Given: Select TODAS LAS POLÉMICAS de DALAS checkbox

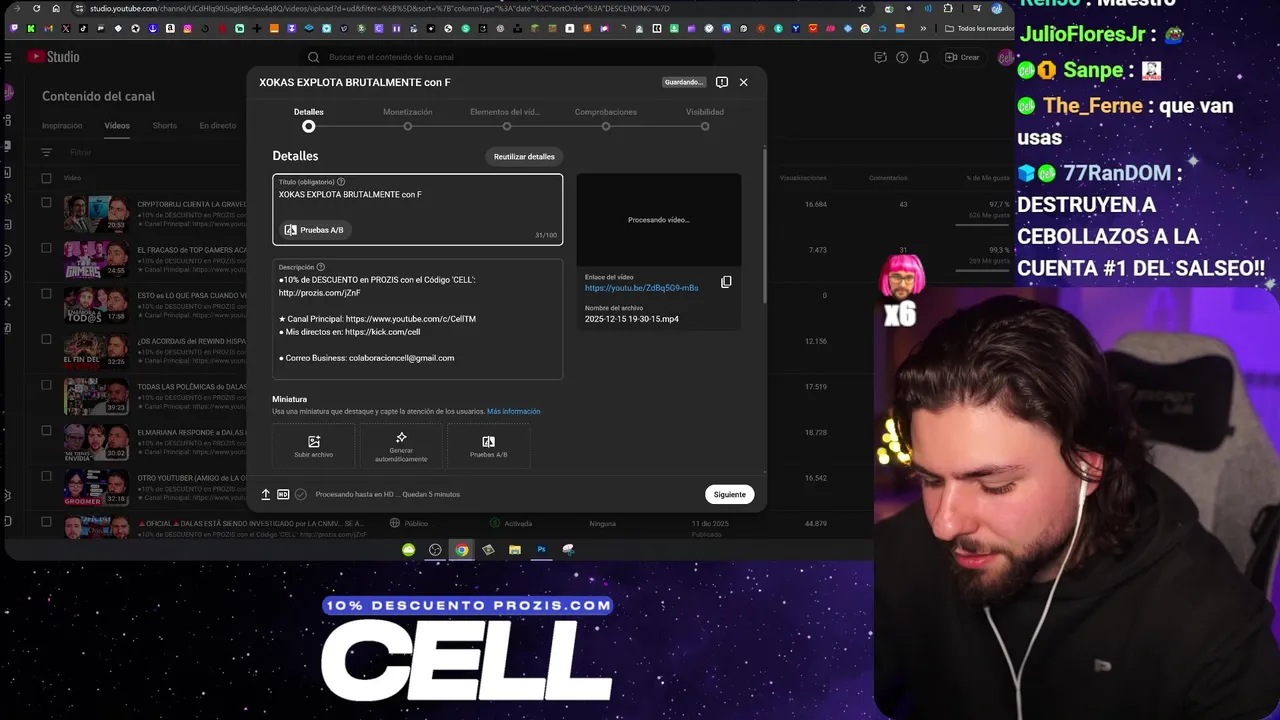Looking at the screenshot, I should click(46, 385).
